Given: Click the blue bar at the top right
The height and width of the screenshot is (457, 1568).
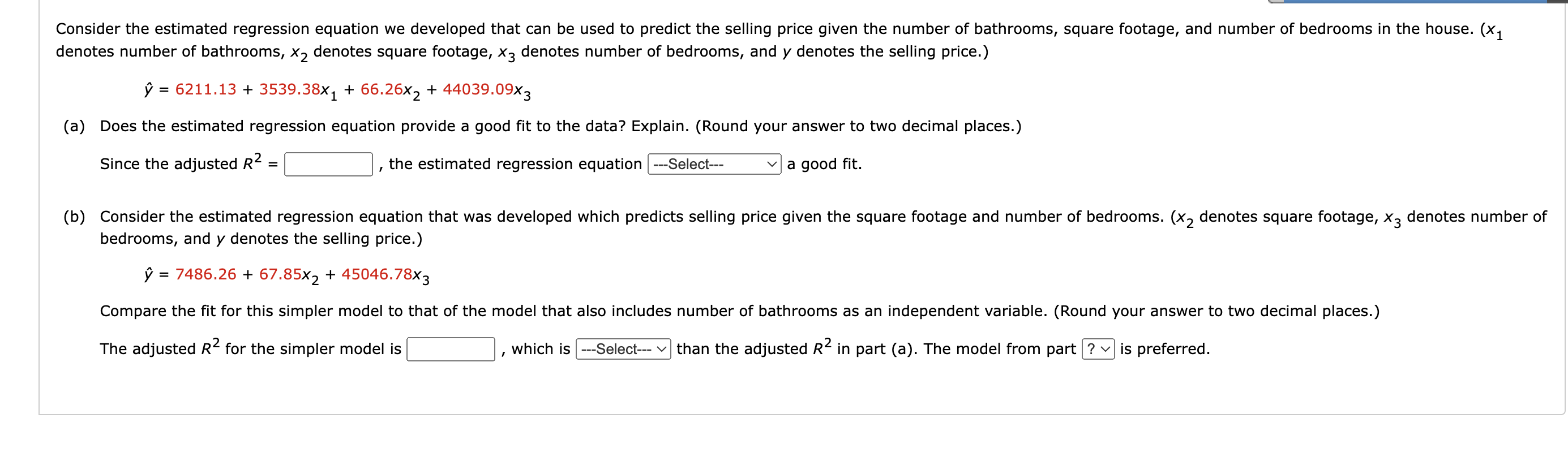Looking at the screenshot, I should coord(1415,2).
